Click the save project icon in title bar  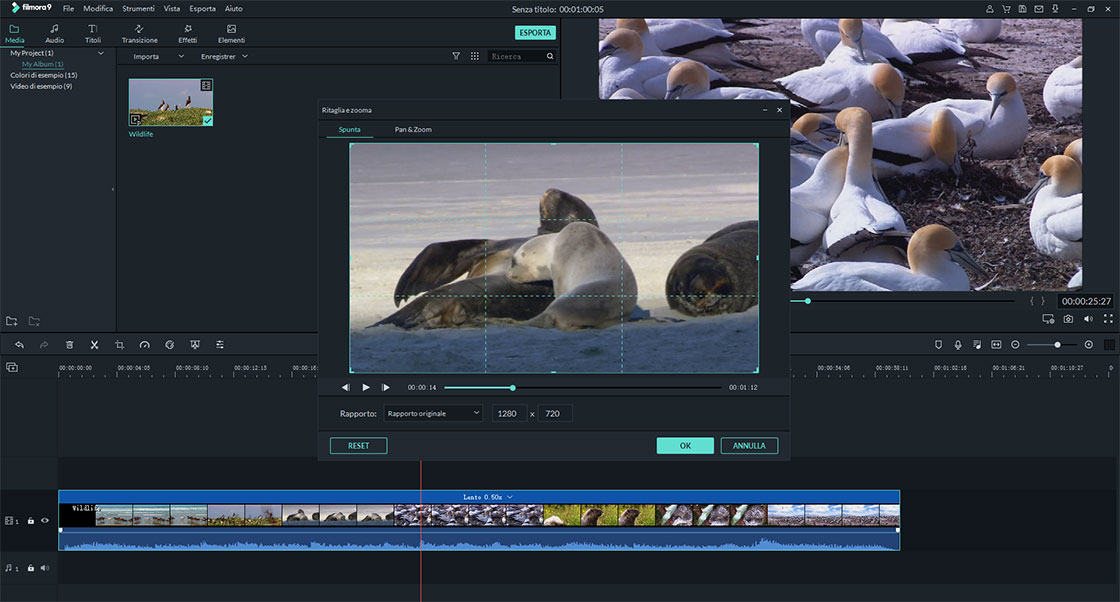[1022, 9]
